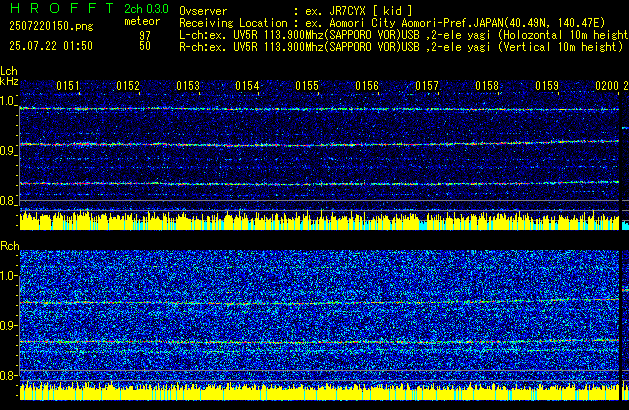Screen dimensions: 629x410
Task: Click the meteor count value 97
Action: click(x=145, y=36)
